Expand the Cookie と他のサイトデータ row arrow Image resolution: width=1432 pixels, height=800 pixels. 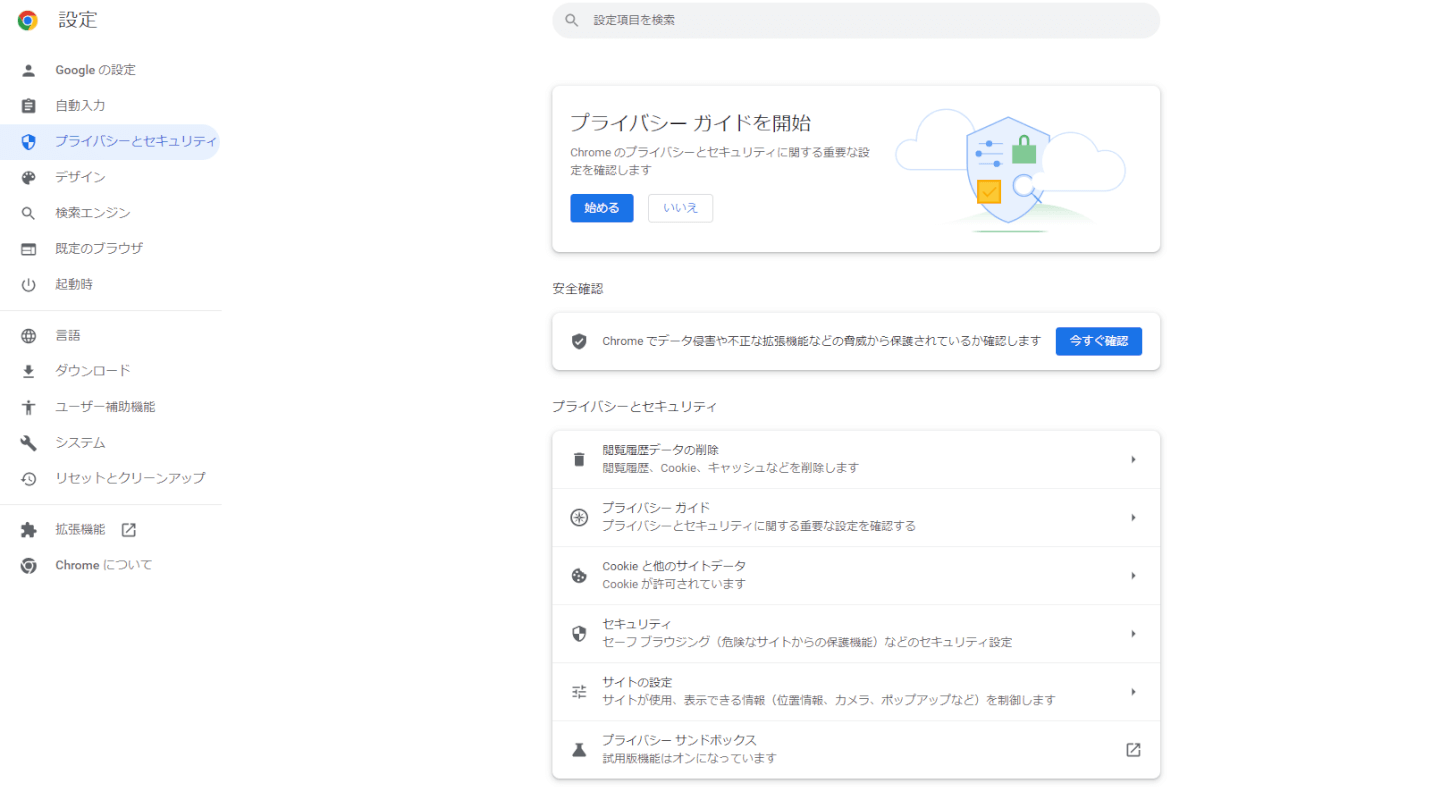point(1133,575)
